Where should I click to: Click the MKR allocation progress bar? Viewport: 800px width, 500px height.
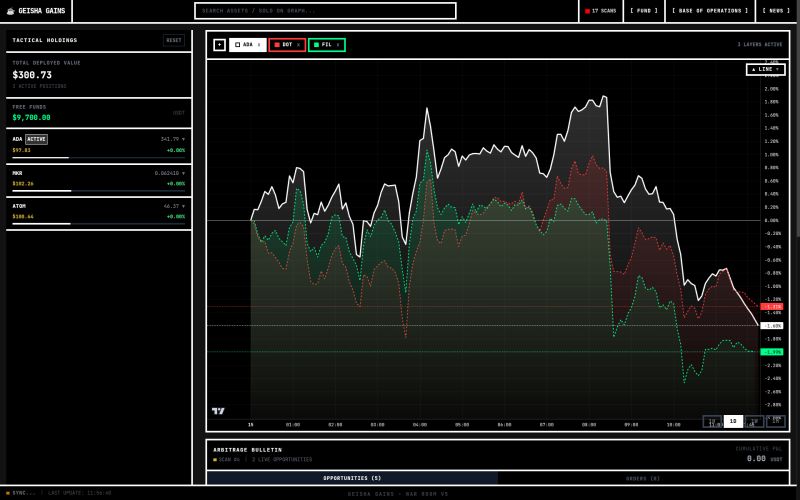tap(98, 191)
